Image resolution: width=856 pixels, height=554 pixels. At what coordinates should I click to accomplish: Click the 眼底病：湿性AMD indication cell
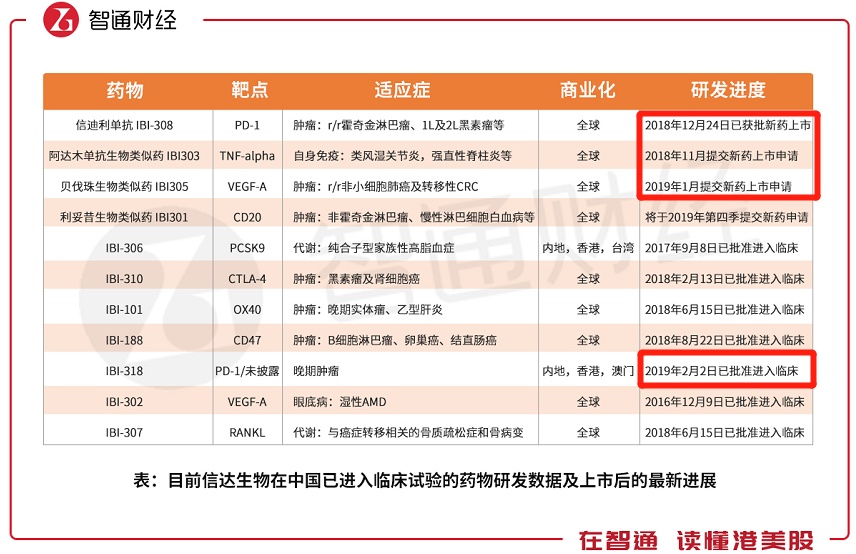(x=340, y=402)
